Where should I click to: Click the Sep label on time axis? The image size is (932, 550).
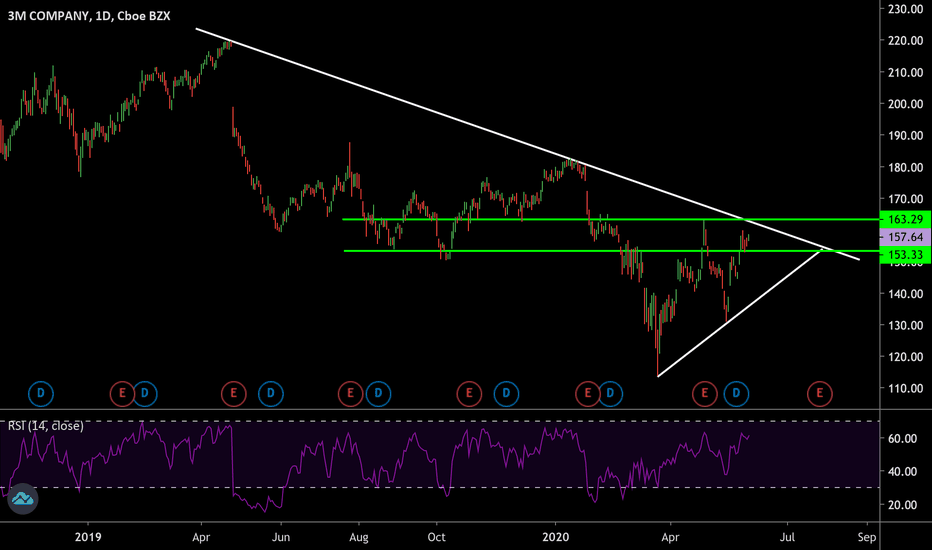click(x=867, y=538)
